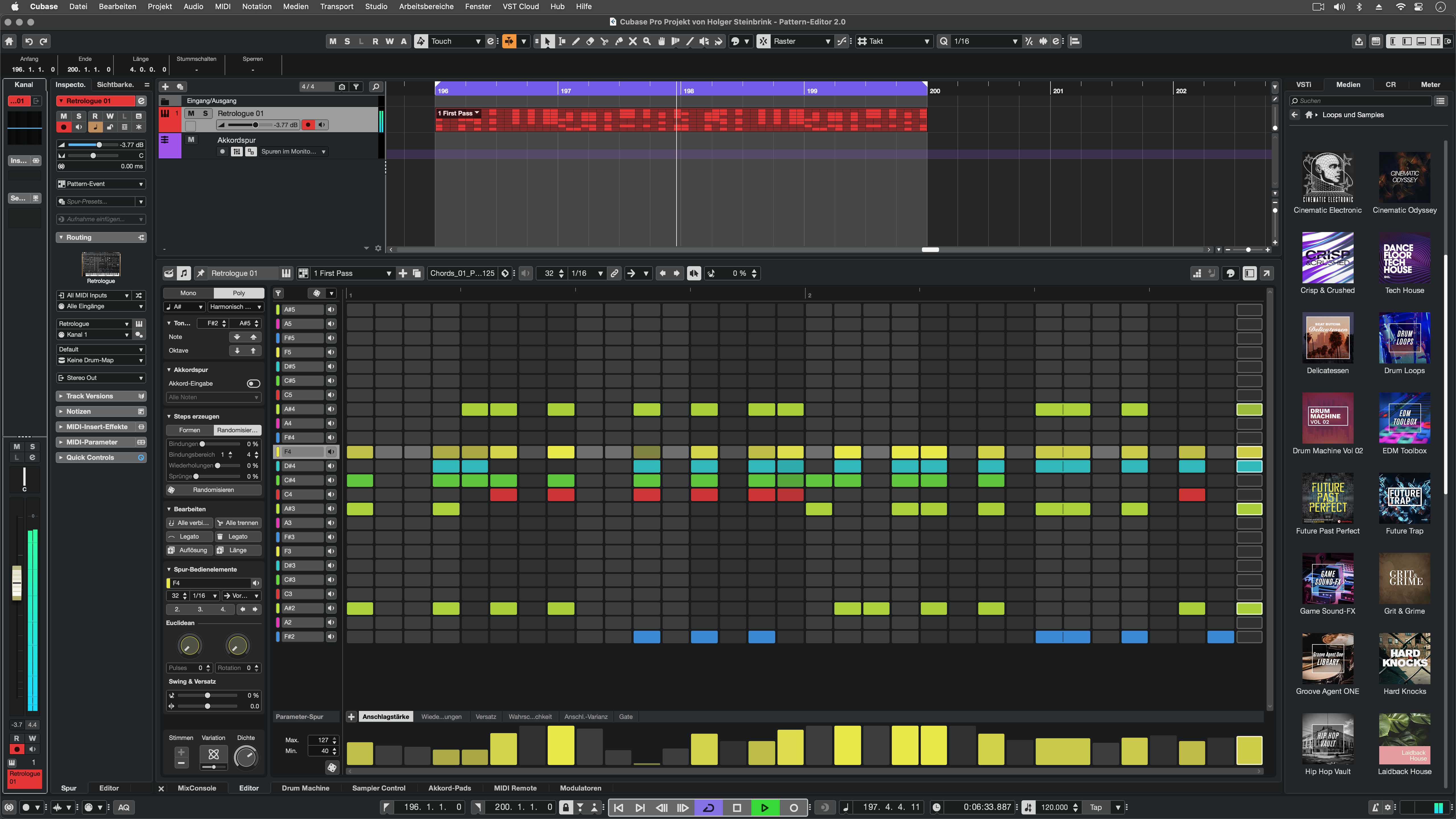Select the Draw (pencil) tool in the toolbar
The width and height of the screenshot is (1456, 819).
[x=575, y=41]
